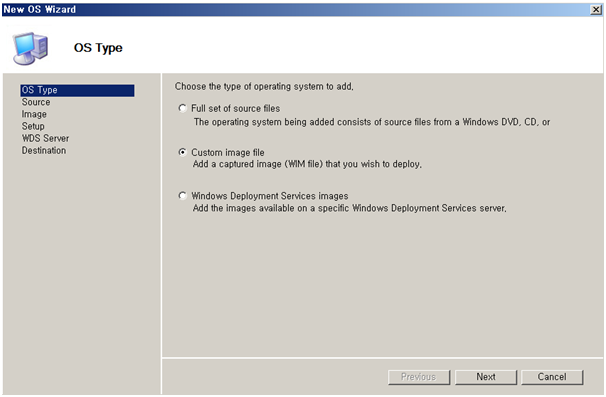Click the OS Type page heading

click(98, 48)
